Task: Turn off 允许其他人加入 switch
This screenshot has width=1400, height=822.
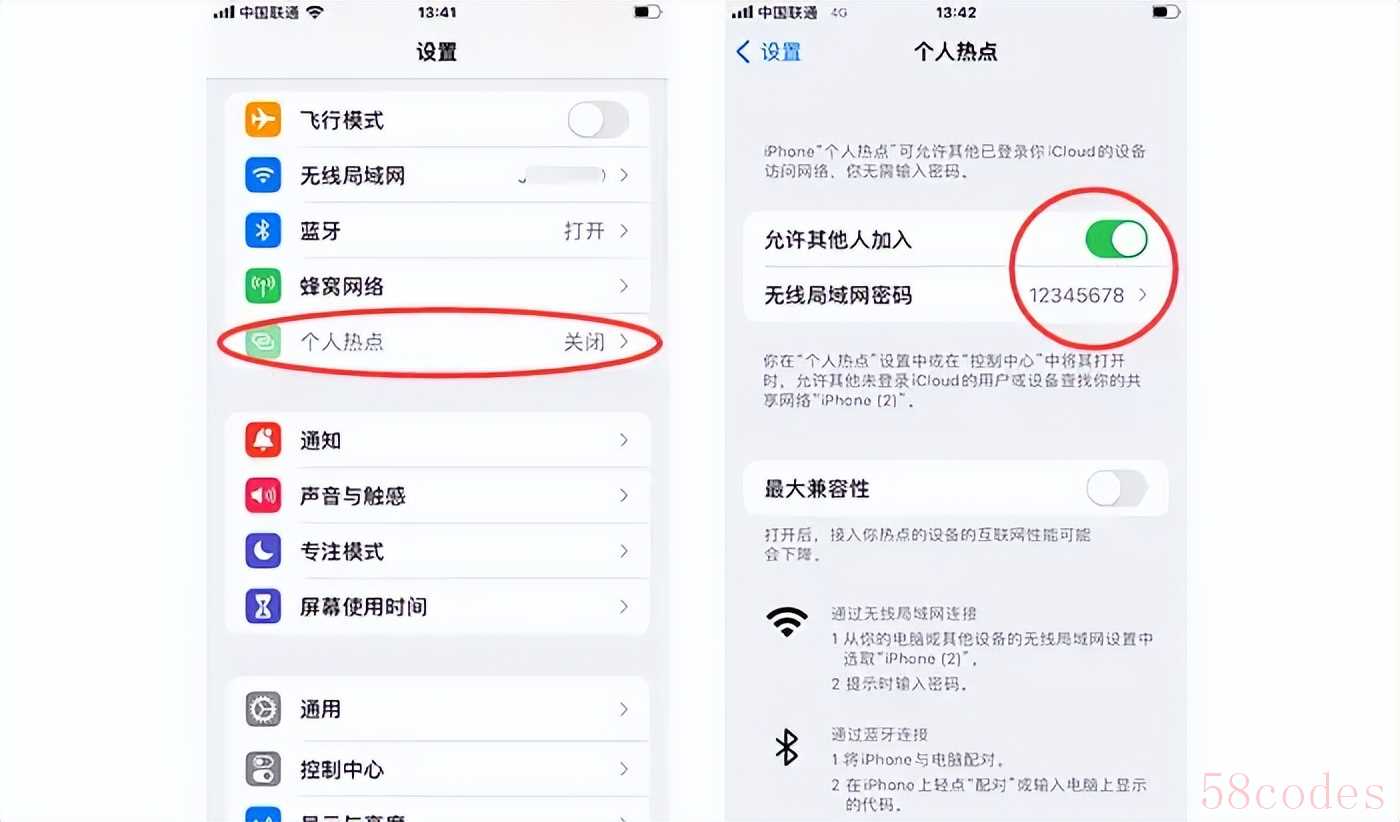Action: tap(1116, 240)
